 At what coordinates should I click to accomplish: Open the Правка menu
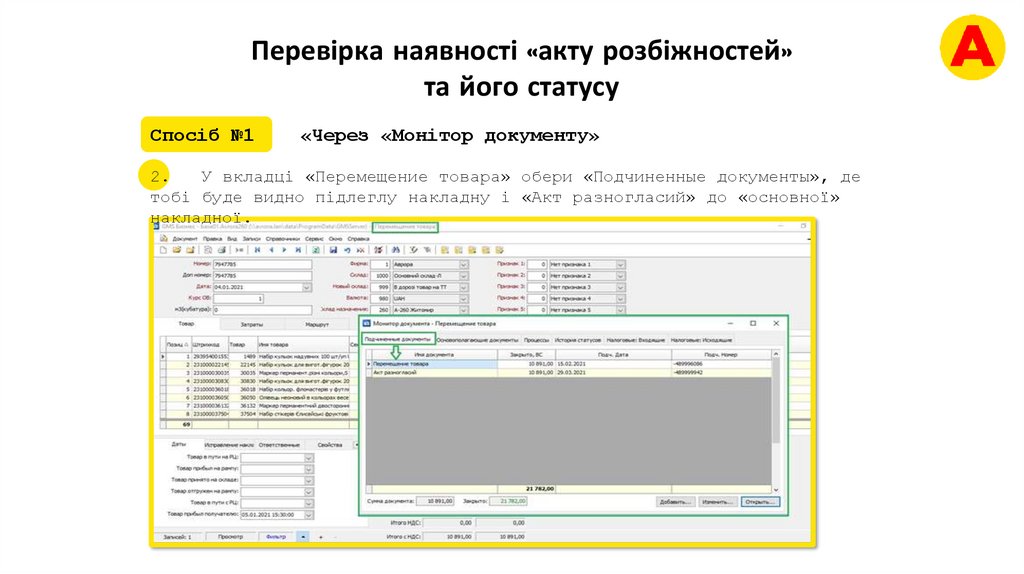(212, 239)
